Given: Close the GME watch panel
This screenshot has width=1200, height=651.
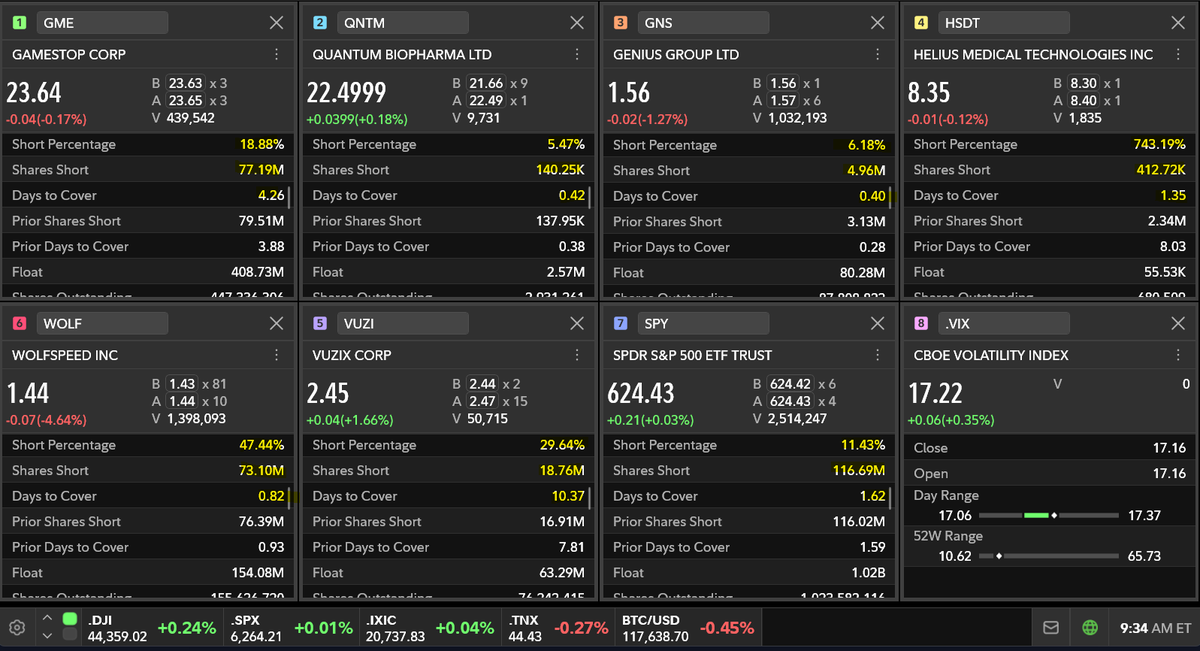Looking at the screenshot, I should 277,23.
